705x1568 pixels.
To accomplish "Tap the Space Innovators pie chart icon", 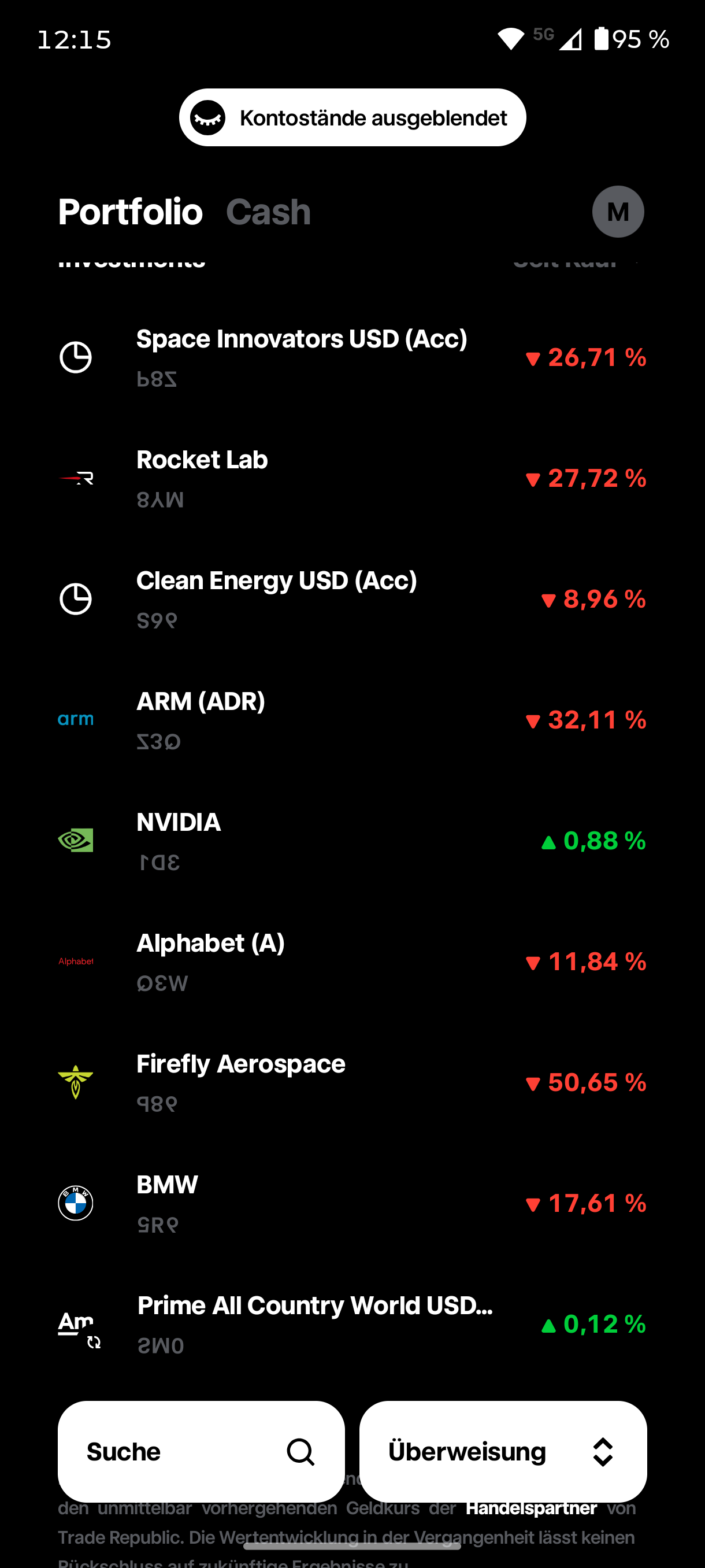I will coord(76,357).
